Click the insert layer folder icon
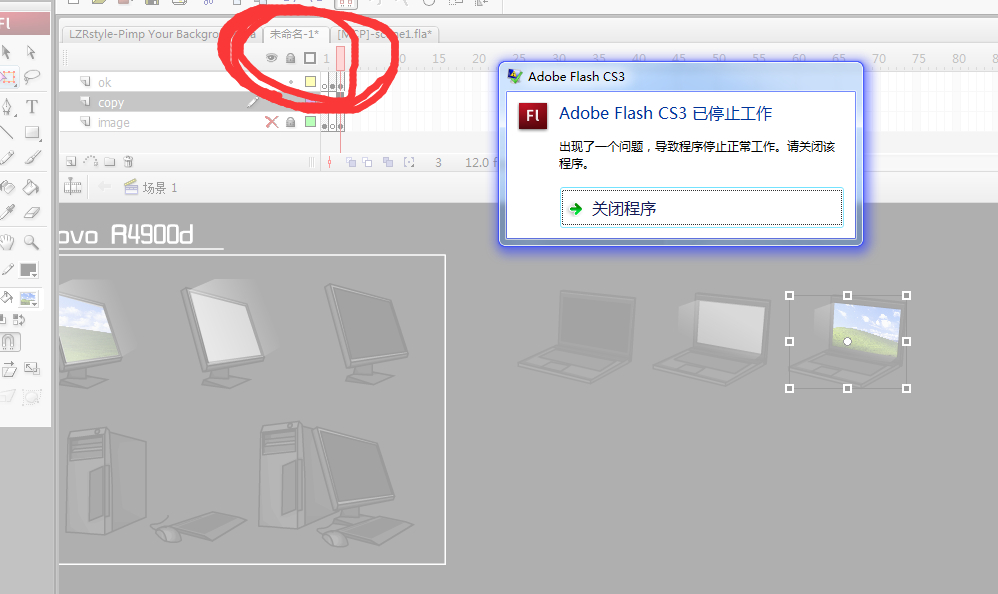Image resolution: width=998 pixels, height=594 pixels. pyautogui.click(x=109, y=162)
